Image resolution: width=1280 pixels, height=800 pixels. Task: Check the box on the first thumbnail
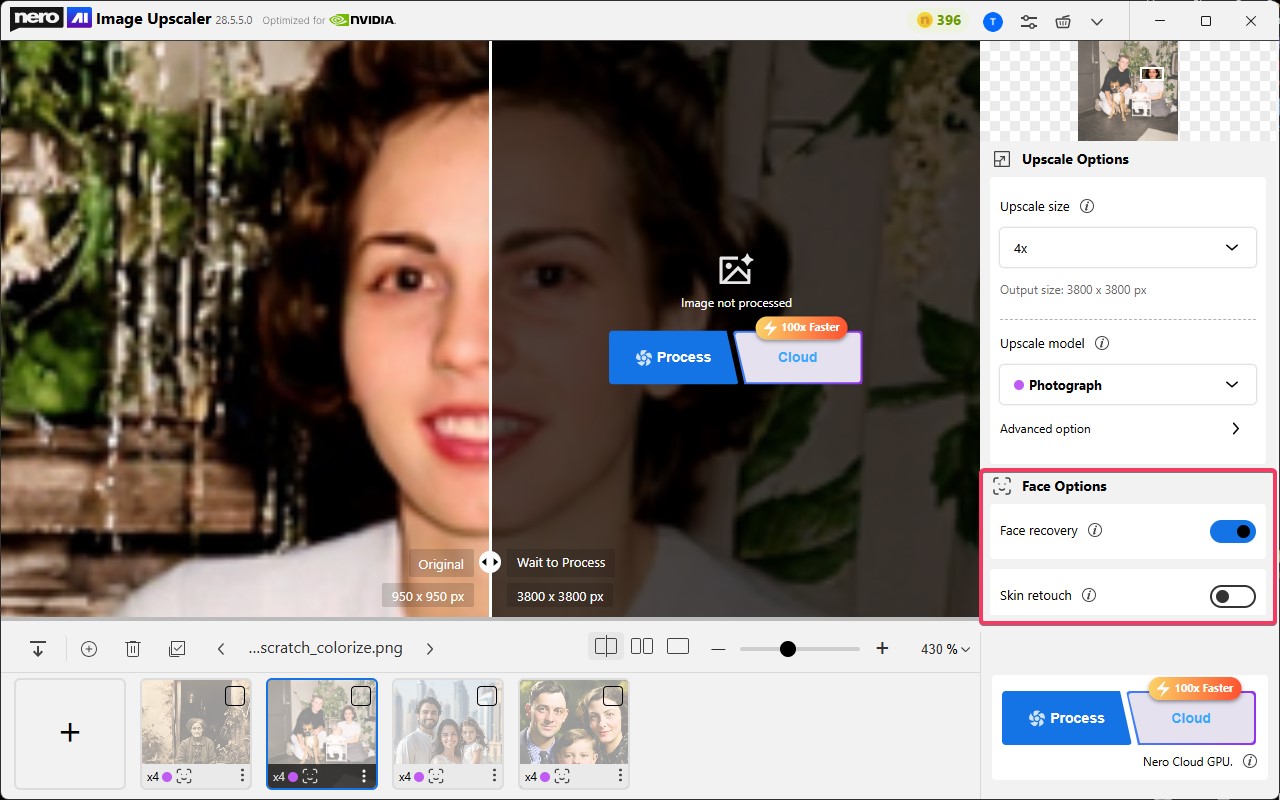(235, 695)
